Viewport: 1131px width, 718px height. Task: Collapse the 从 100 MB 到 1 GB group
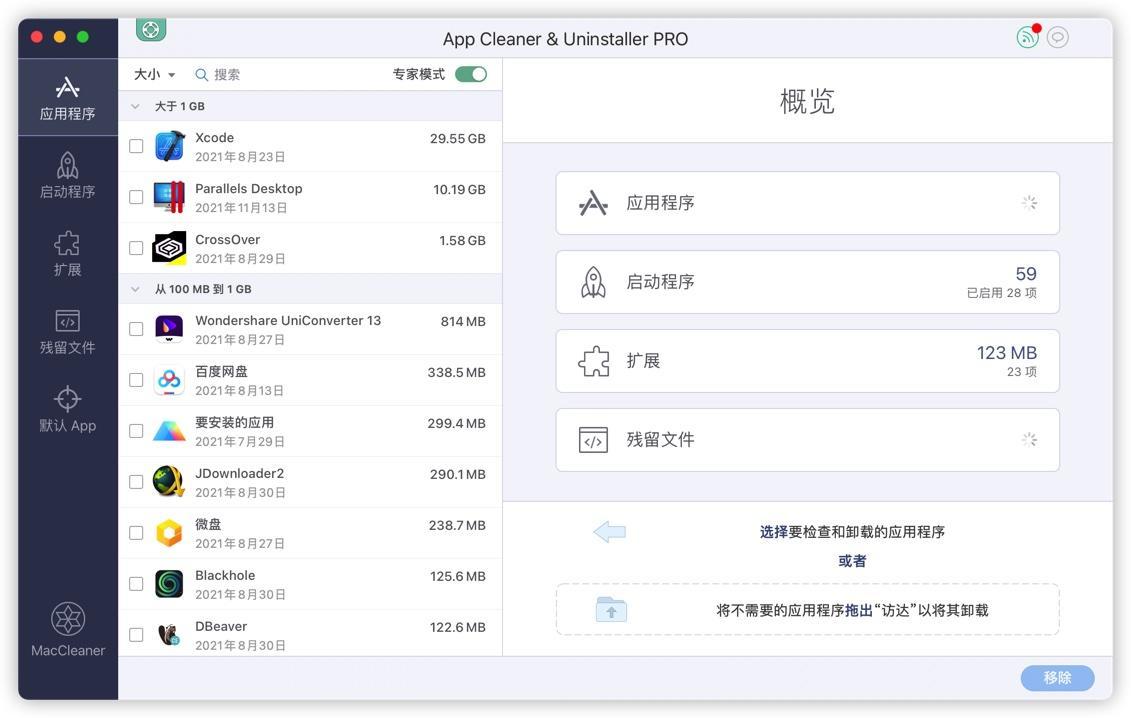tap(135, 288)
